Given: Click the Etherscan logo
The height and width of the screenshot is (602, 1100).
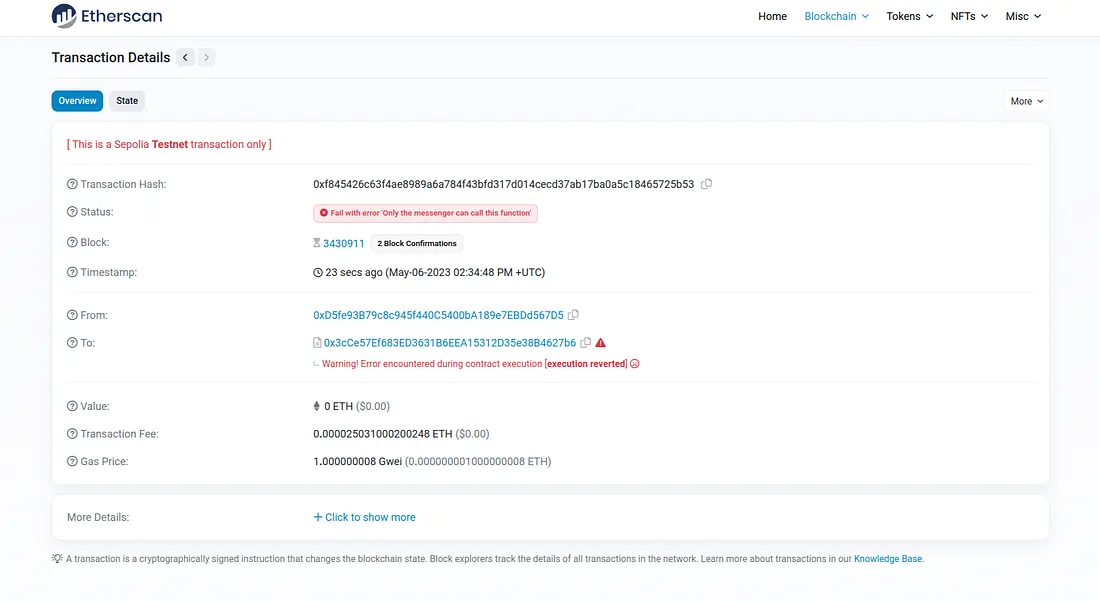Looking at the screenshot, I should point(107,16).
